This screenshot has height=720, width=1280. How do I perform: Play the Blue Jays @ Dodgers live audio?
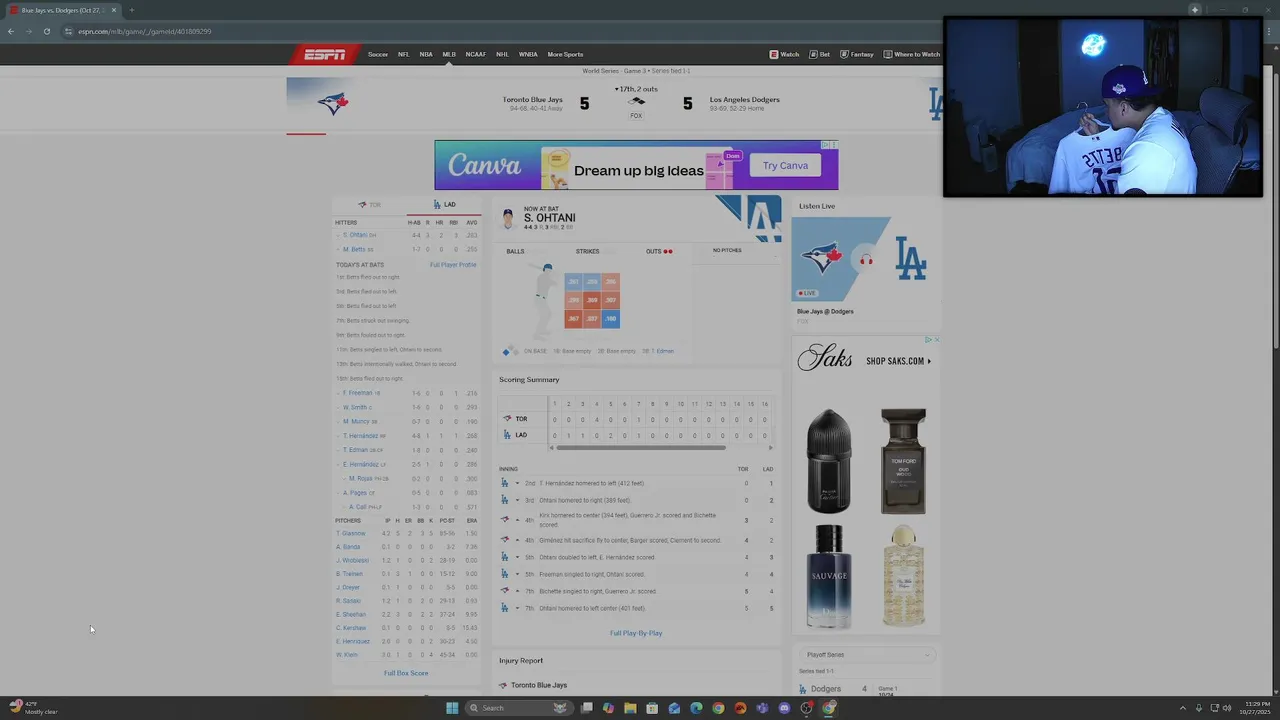coord(866,260)
